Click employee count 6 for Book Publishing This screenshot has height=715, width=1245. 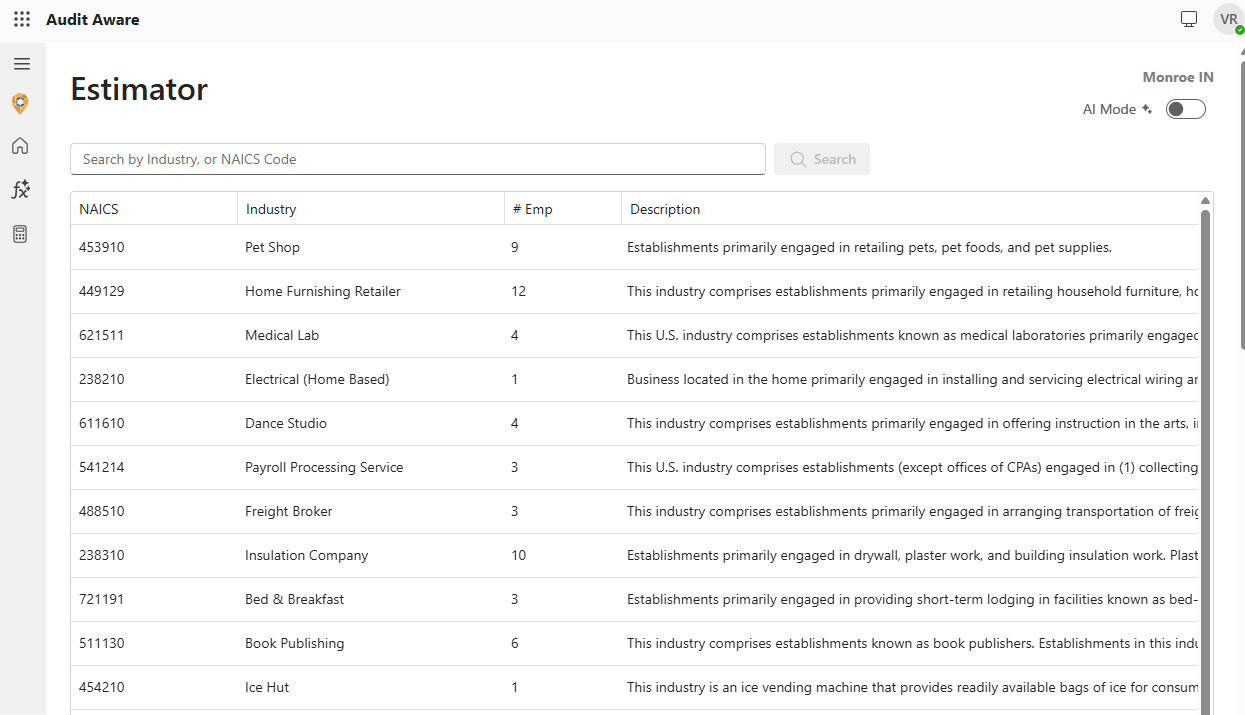pyautogui.click(x=515, y=643)
